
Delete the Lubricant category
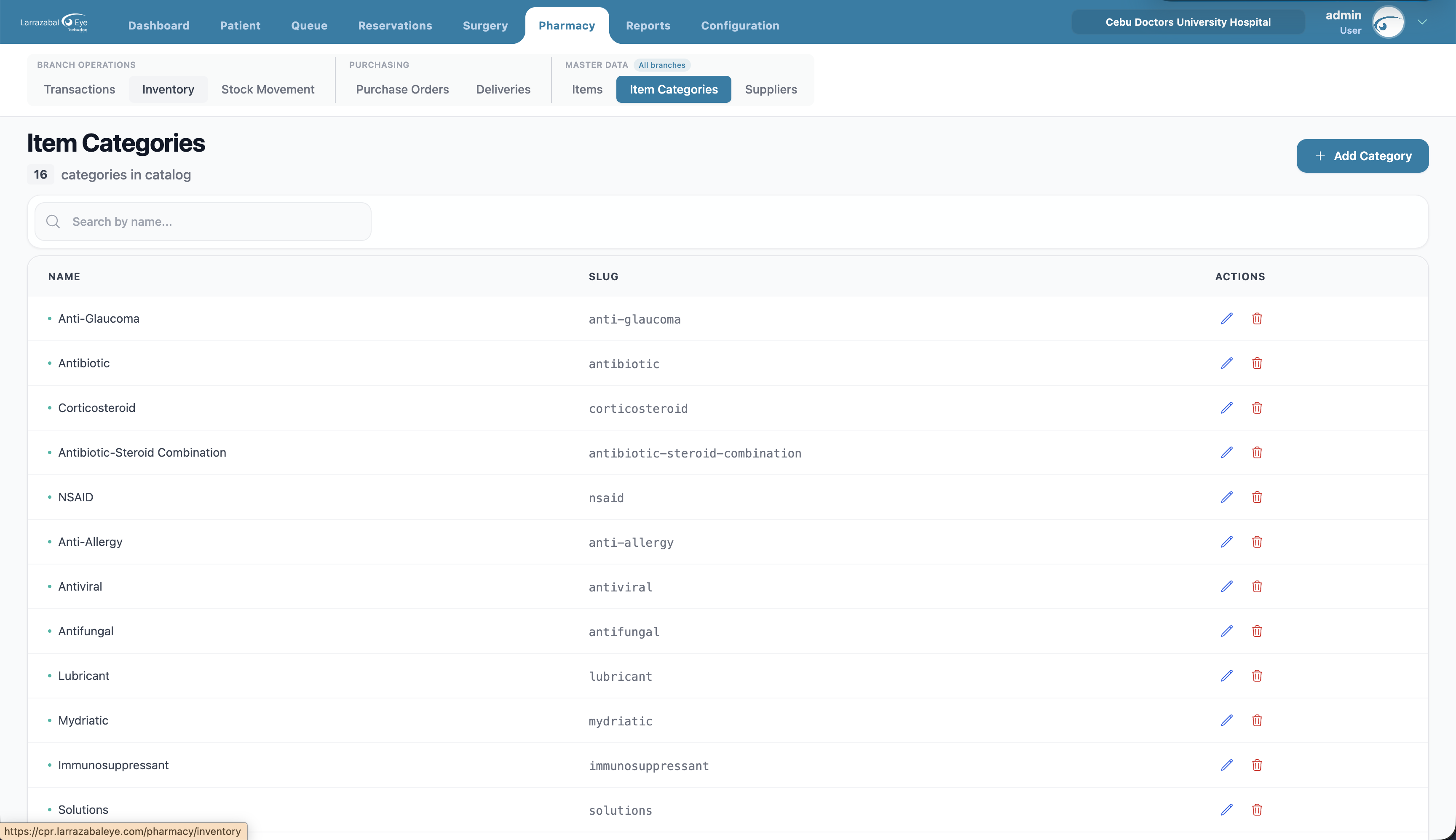pyautogui.click(x=1257, y=676)
